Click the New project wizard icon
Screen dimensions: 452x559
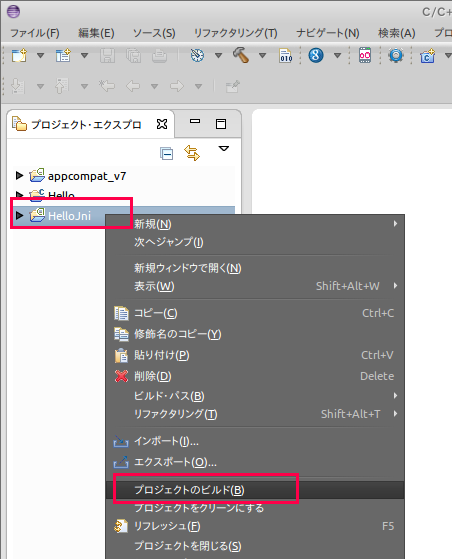(19, 55)
